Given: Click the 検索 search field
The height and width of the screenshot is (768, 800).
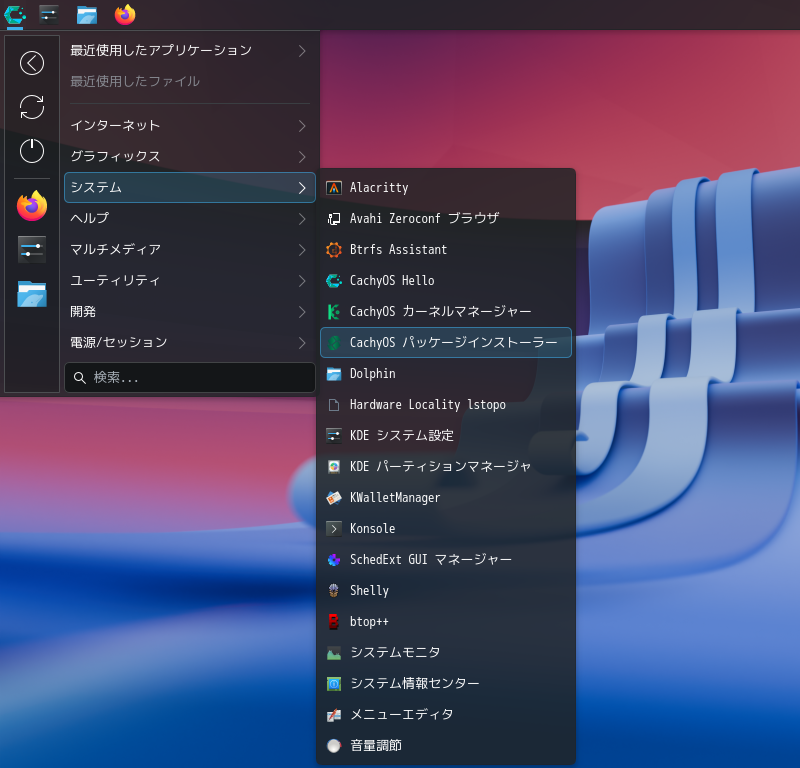Looking at the screenshot, I should 190,378.
